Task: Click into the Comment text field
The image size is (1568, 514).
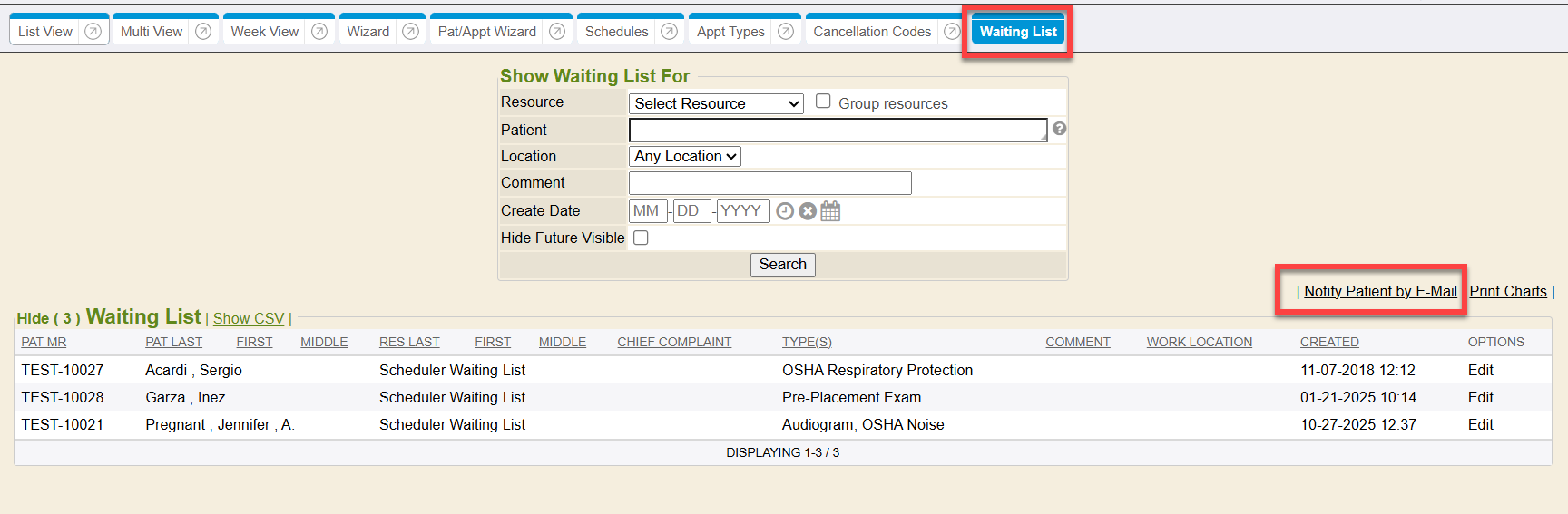Action: pyautogui.click(x=769, y=183)
